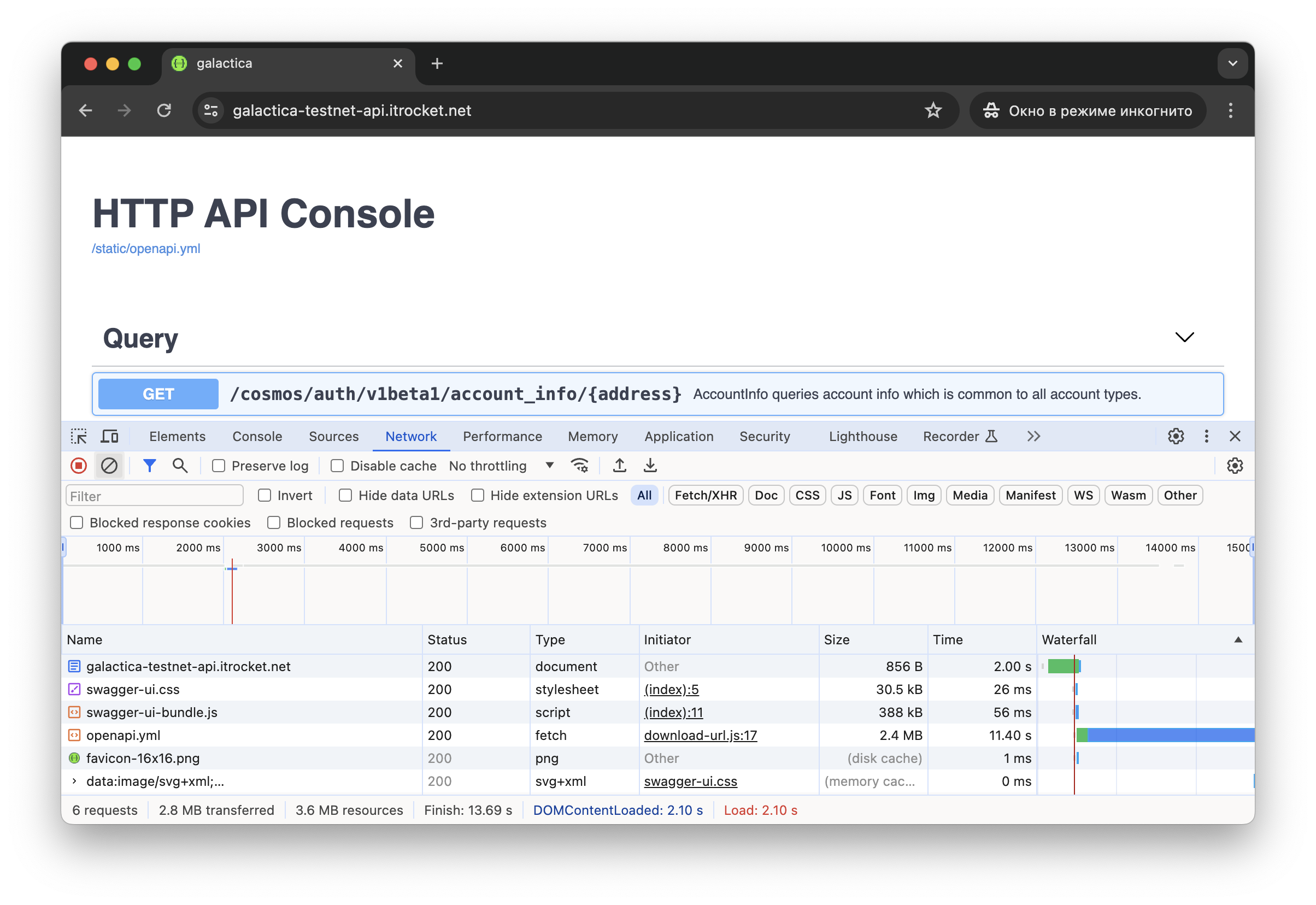Filter requests by Img type
The image size is (1316, 905).
[x=923, y=495]
